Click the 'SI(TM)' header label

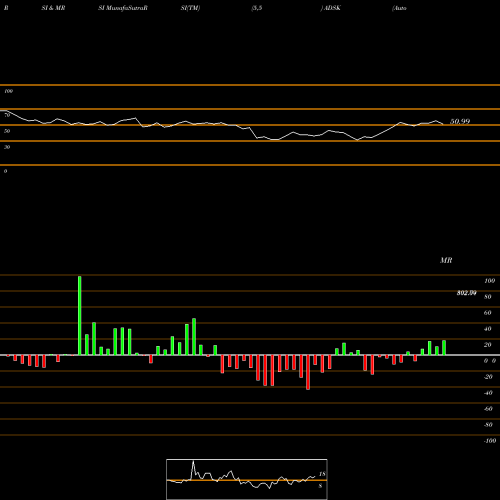[x=190, y=8]
